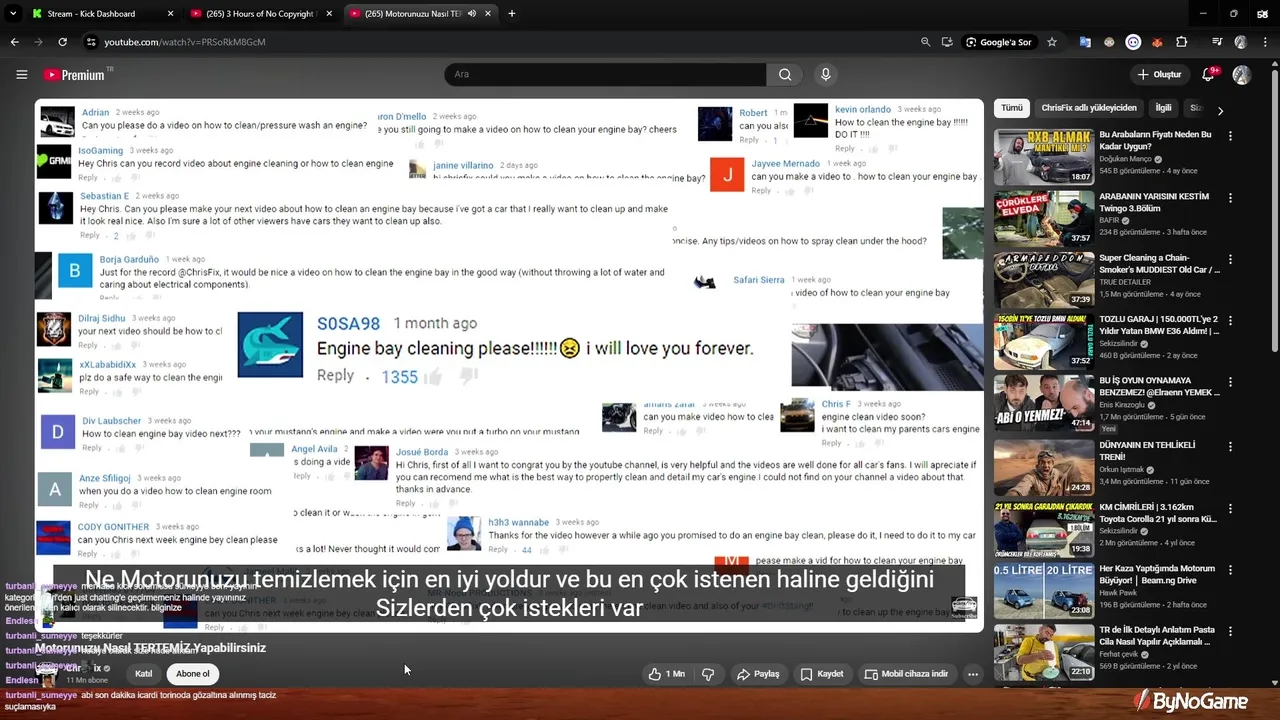Screen dimensions: 1280x720
Task: Open Bu Arabaların Fiyatı video thumbnail
Action: coord(1043,156)
